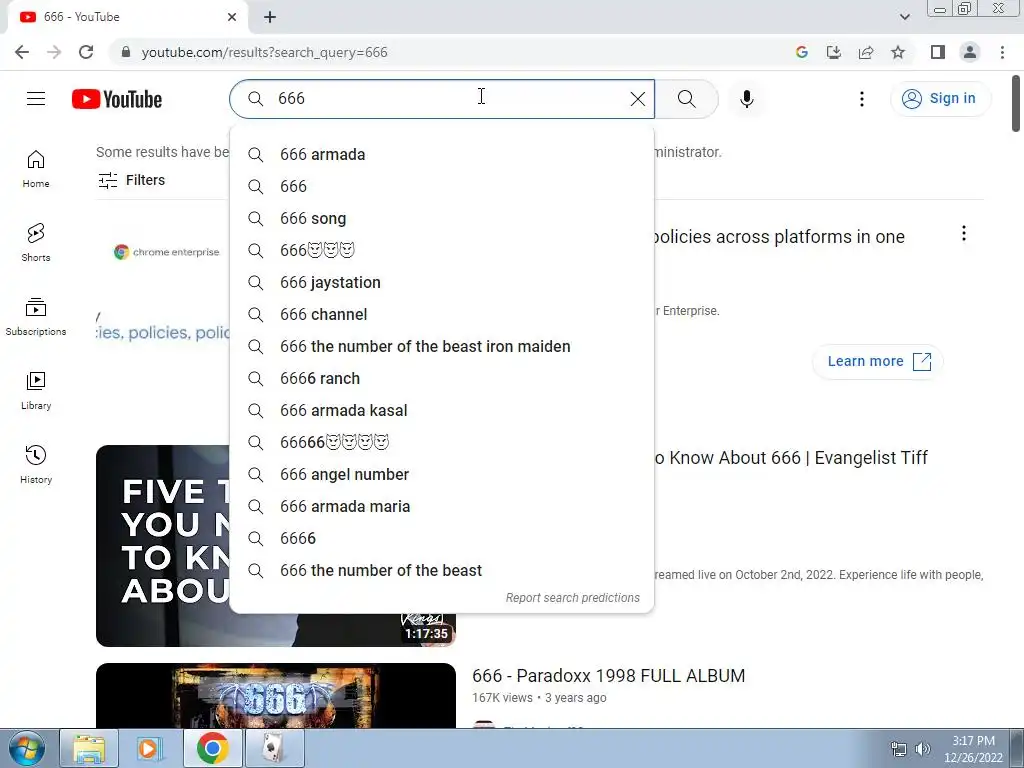Open the Solitaire cards taskbar icon

pyautogui.click(x=274, y=748)
